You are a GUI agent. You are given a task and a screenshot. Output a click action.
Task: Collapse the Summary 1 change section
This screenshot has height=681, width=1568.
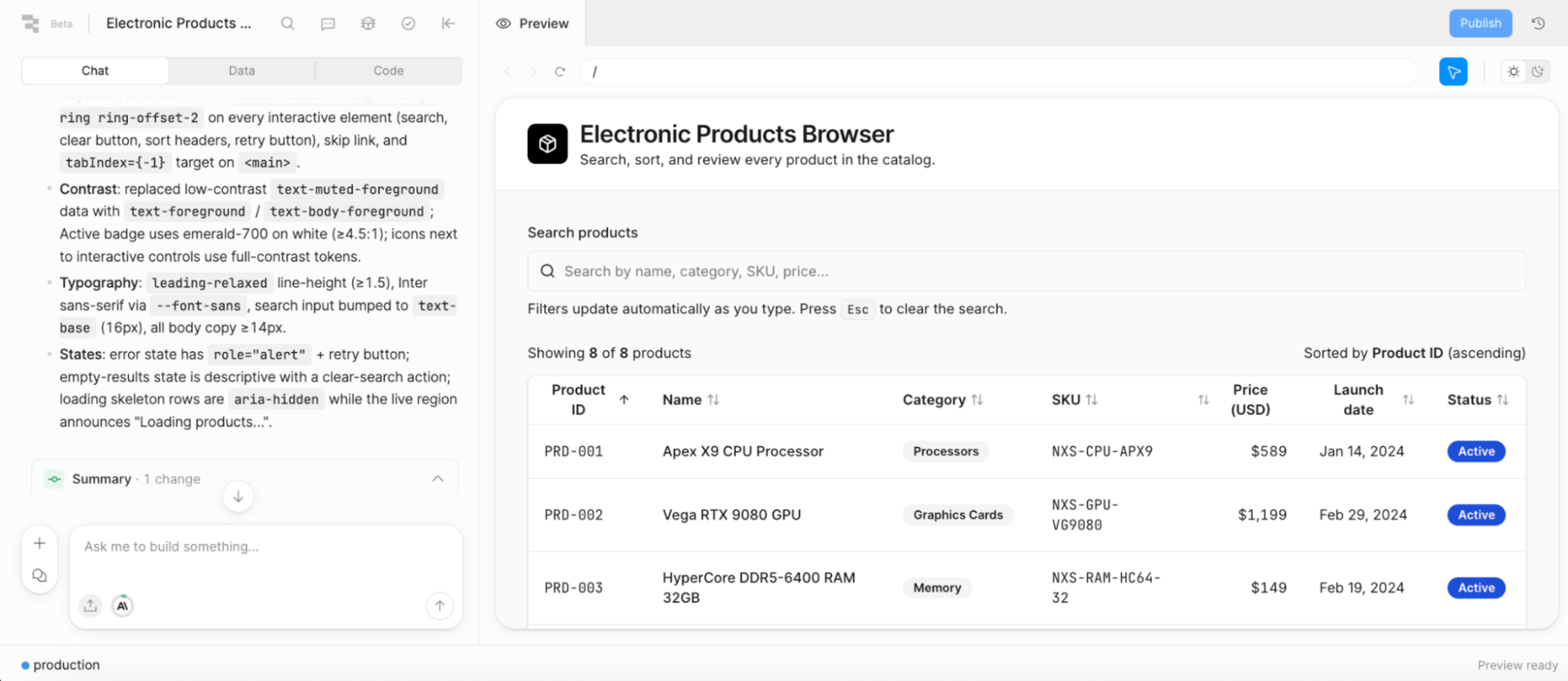point(437,479)
